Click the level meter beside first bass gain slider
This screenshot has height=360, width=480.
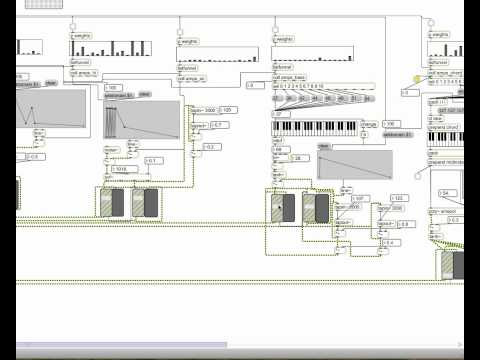click(289, 208)
